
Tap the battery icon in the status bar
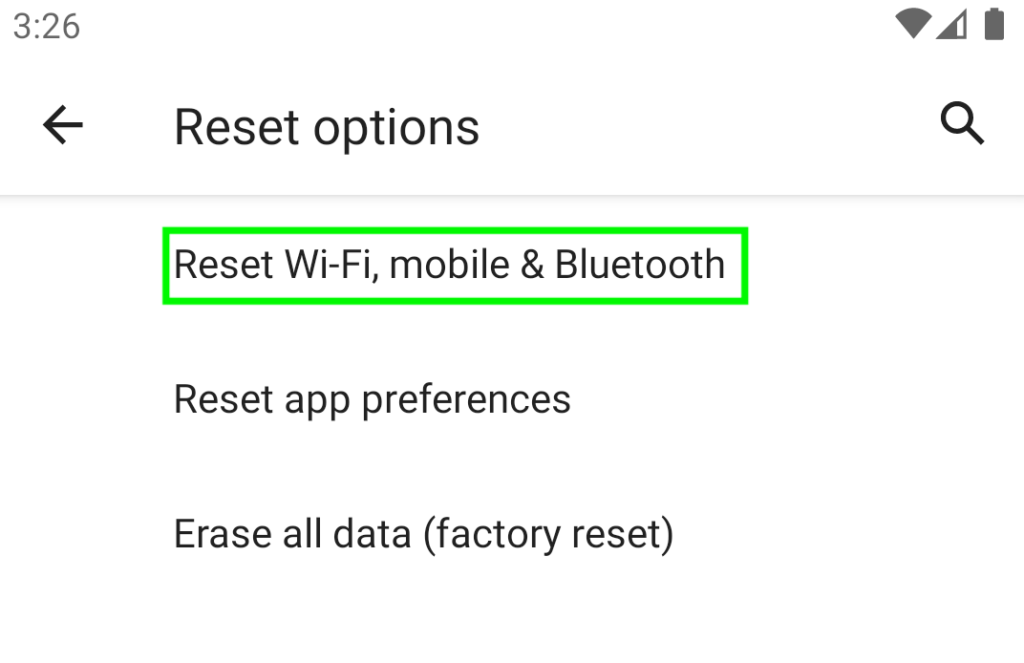[991, 25]
